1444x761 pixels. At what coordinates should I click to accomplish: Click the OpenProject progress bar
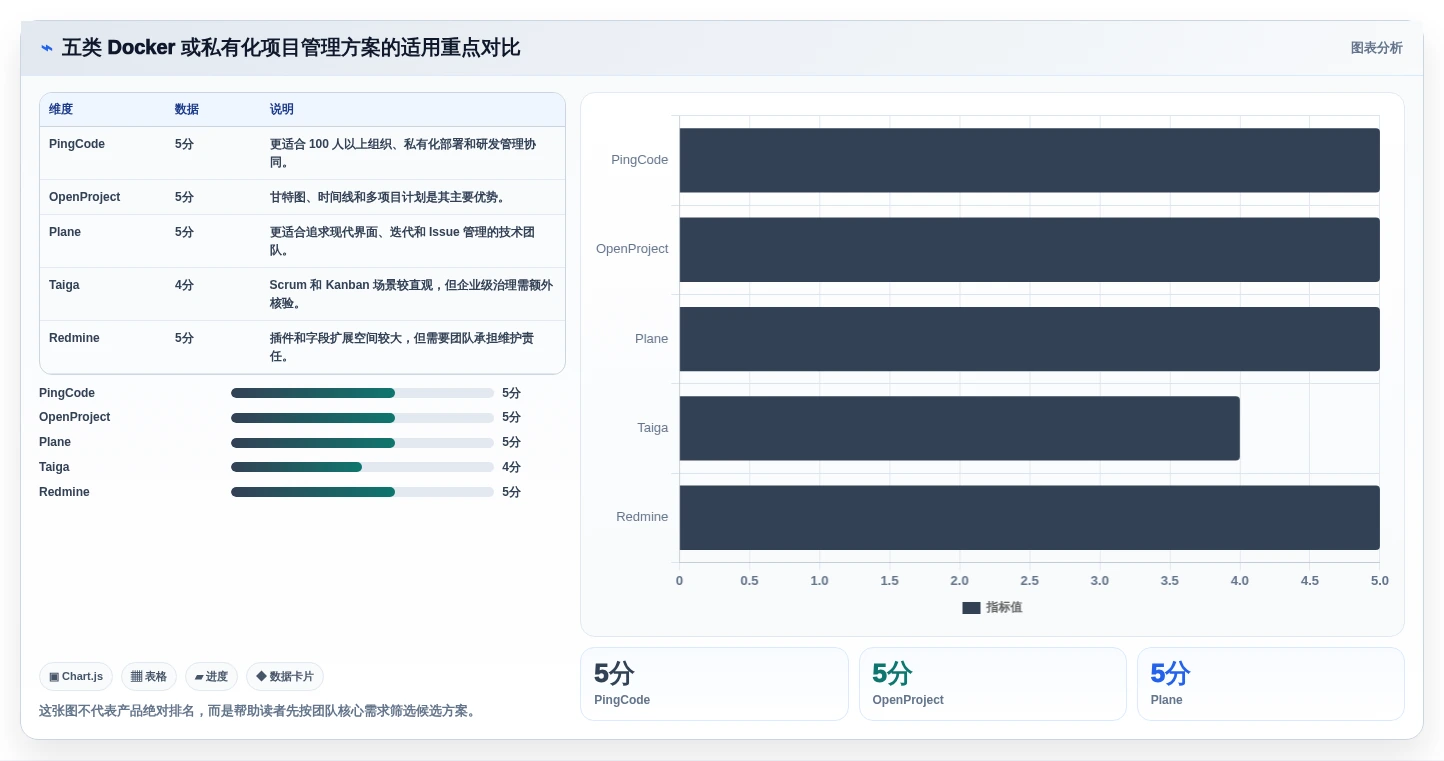coord(362,418)
